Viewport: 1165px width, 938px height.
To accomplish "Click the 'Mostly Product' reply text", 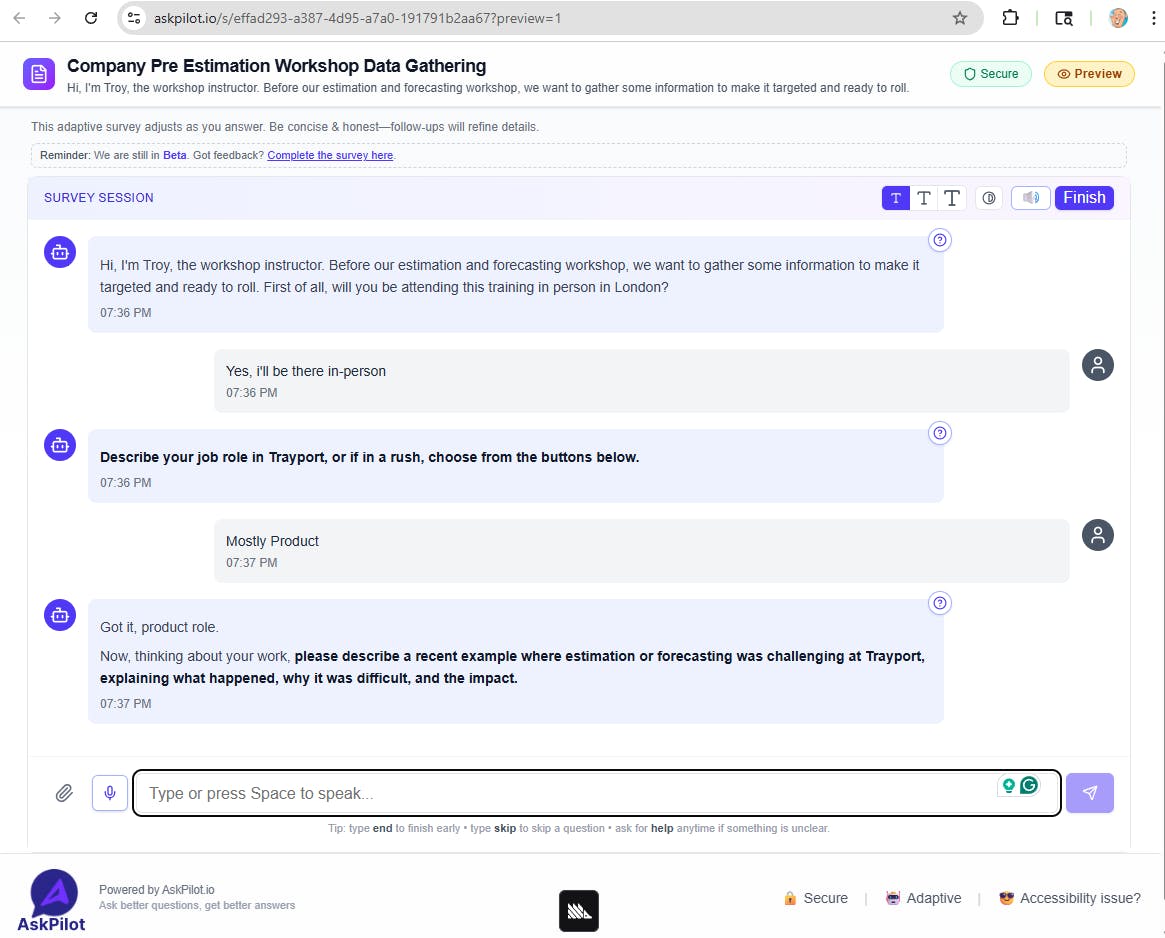I will click(272, 541).
